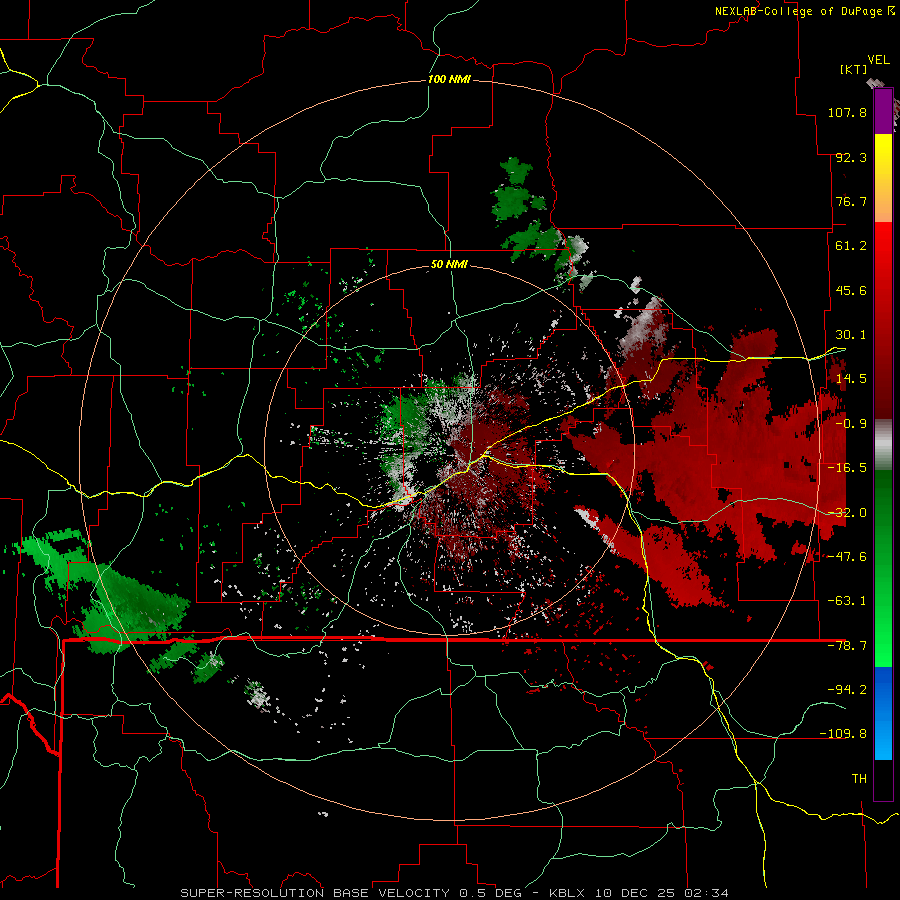Click the 50 NMI range ring label

click(449, 264)
